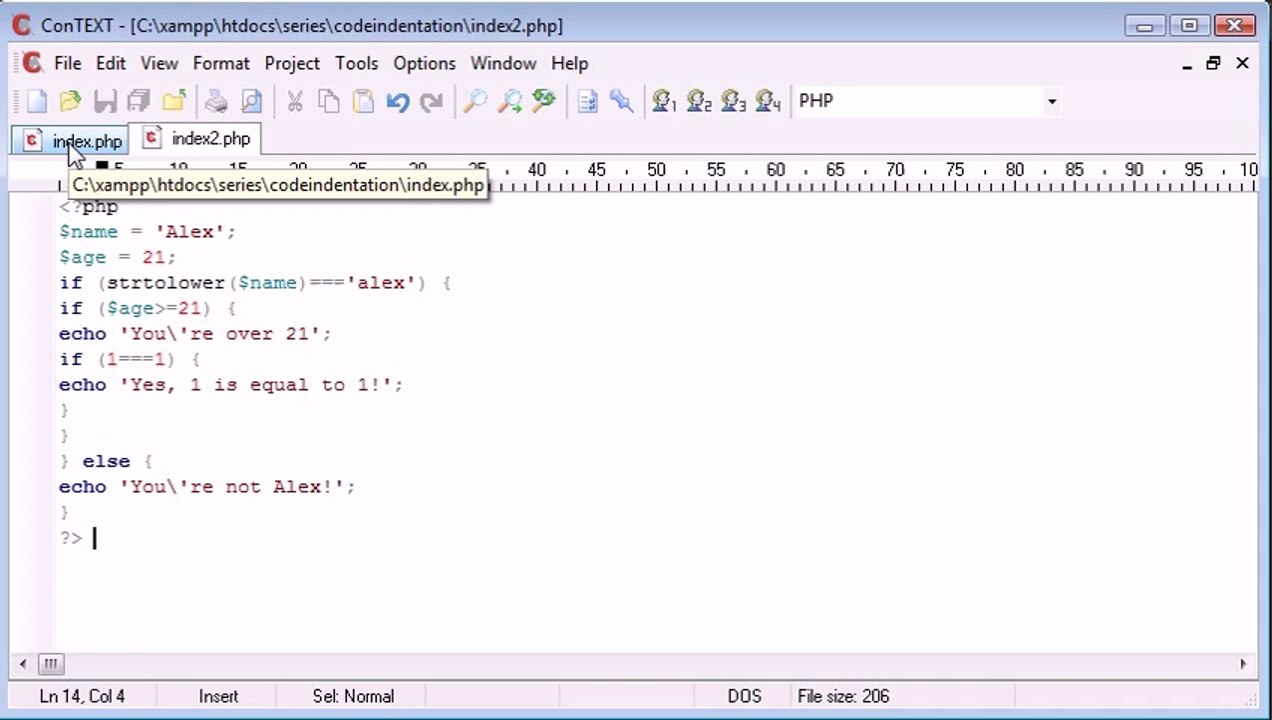Click the horizontal scrollbar thumb
Viewport: 1272px width, 720px height.
click(50, 663)
